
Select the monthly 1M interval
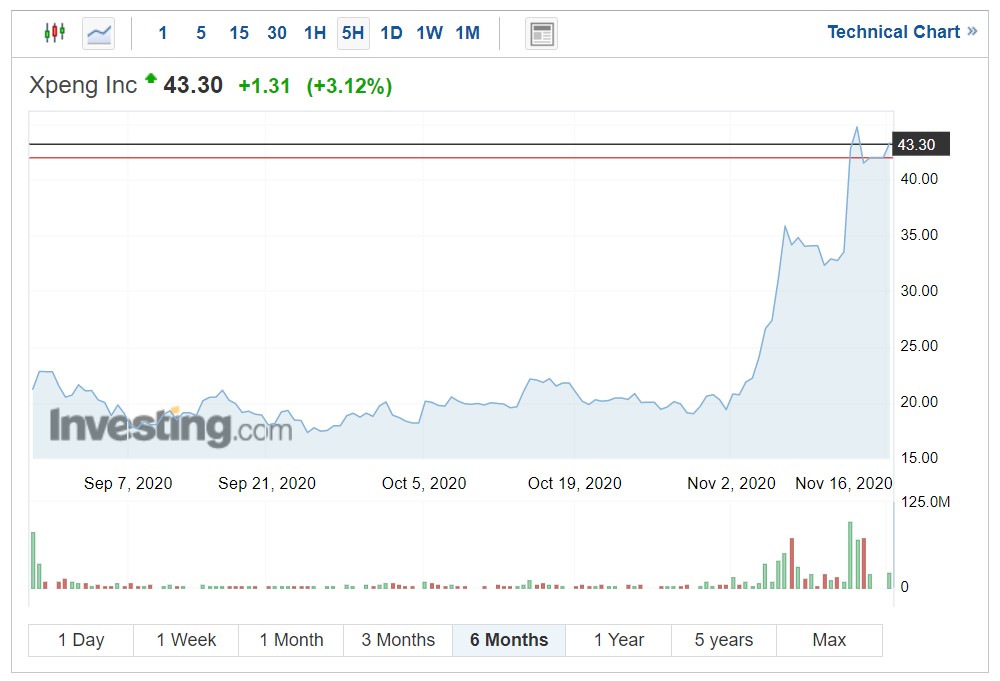pyautogui.click(x=466, y=32)
